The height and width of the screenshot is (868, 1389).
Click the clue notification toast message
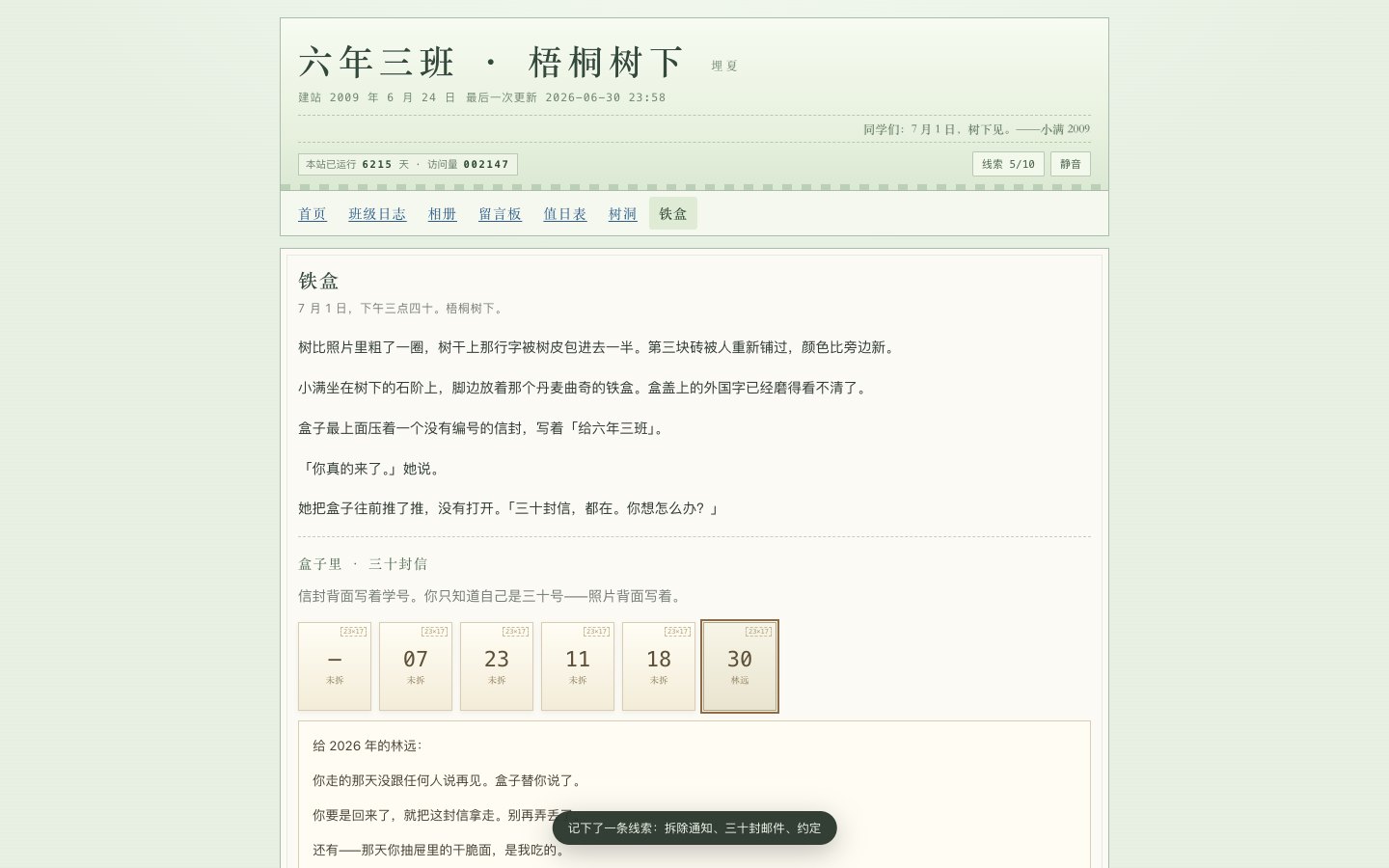[x=694, y=827]
